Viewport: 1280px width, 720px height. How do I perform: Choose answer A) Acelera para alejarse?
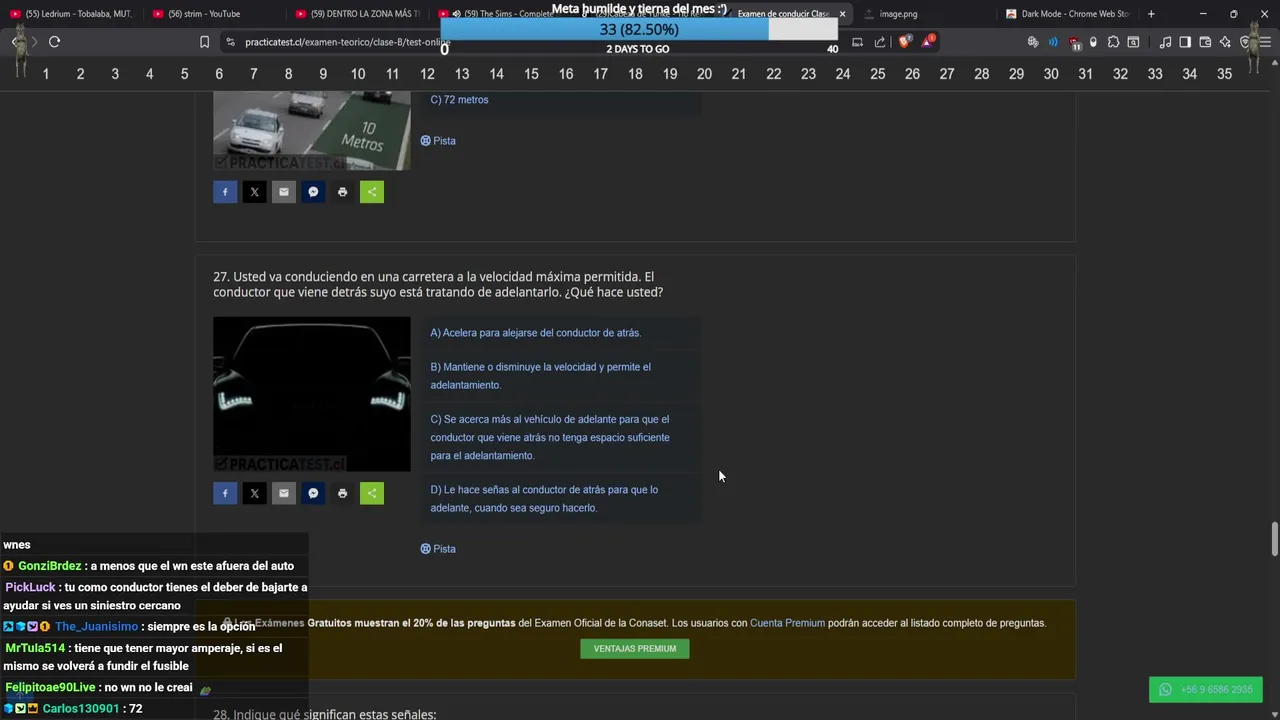point(560,333)
